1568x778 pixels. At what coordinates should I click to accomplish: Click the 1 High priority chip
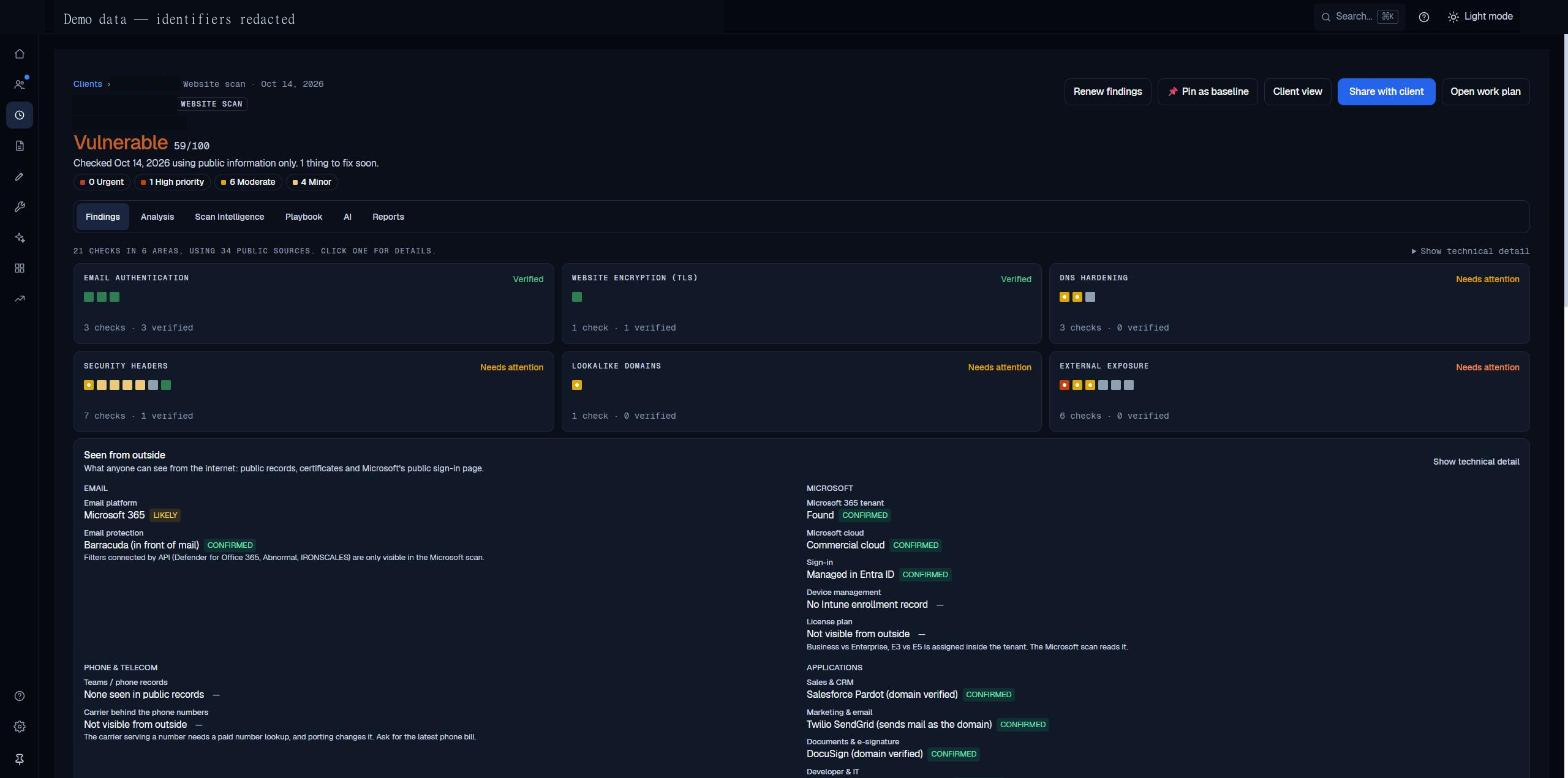pos(172,182)
